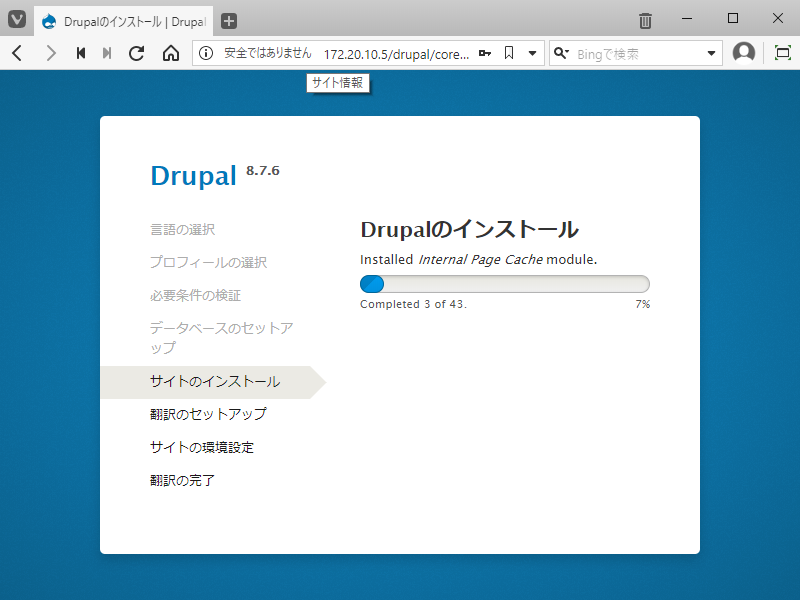Bookmark this page
The height and width of the screenshot is (600, 800).
(x=509, y=53)
